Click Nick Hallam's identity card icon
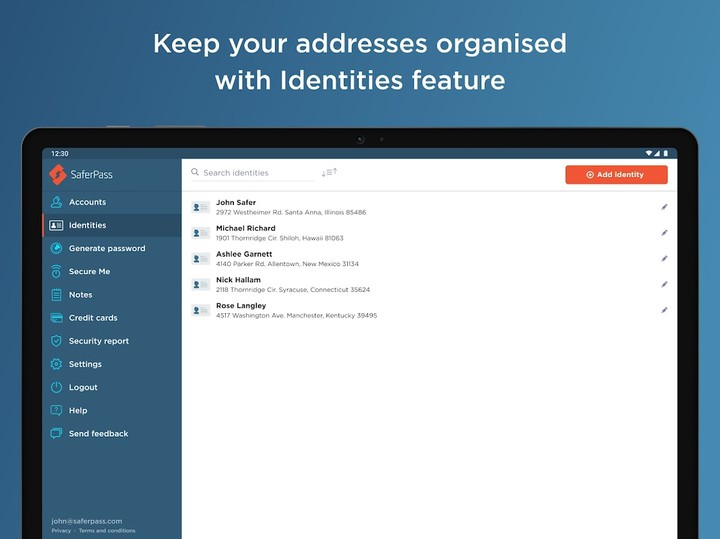Viewport: 720px width, 539px height. tap(201, 285)
